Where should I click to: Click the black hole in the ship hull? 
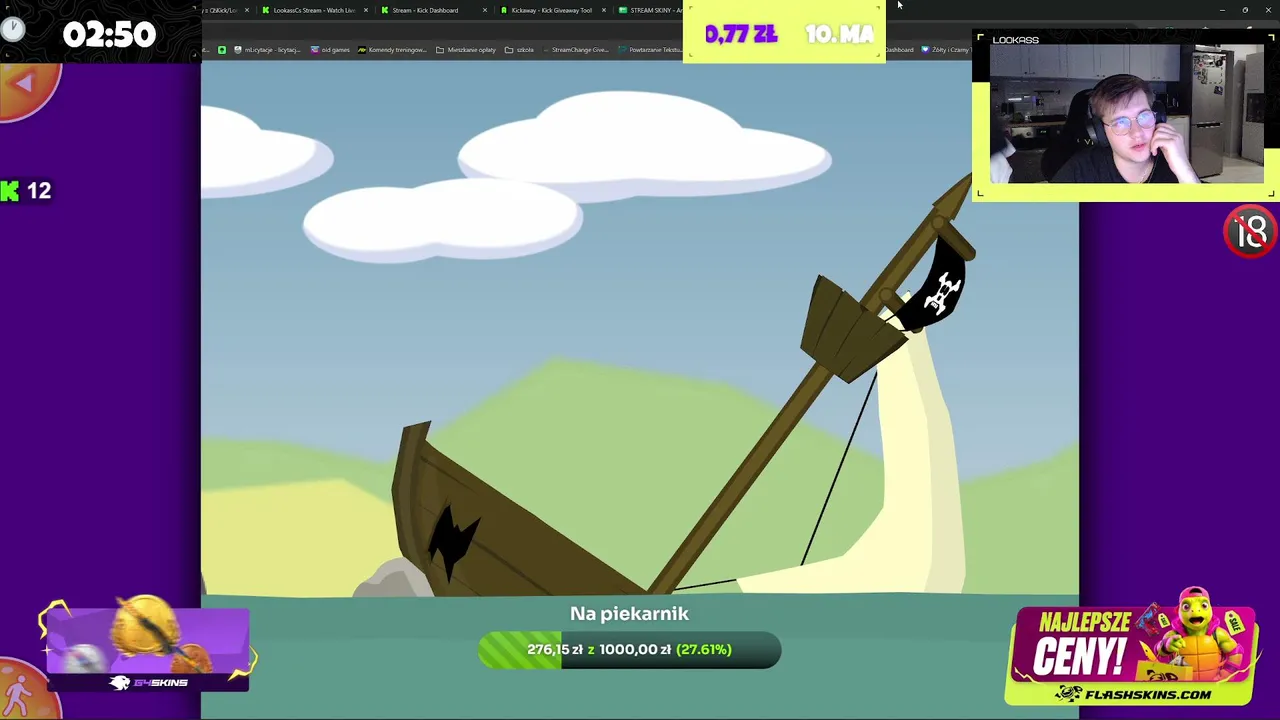click(452, 541)
